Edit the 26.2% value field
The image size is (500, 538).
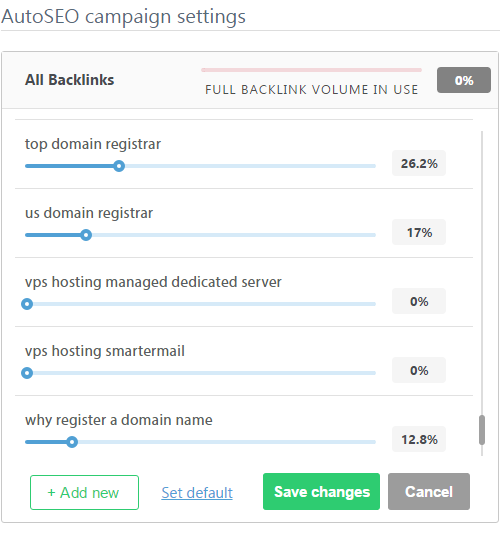point(419,163)
